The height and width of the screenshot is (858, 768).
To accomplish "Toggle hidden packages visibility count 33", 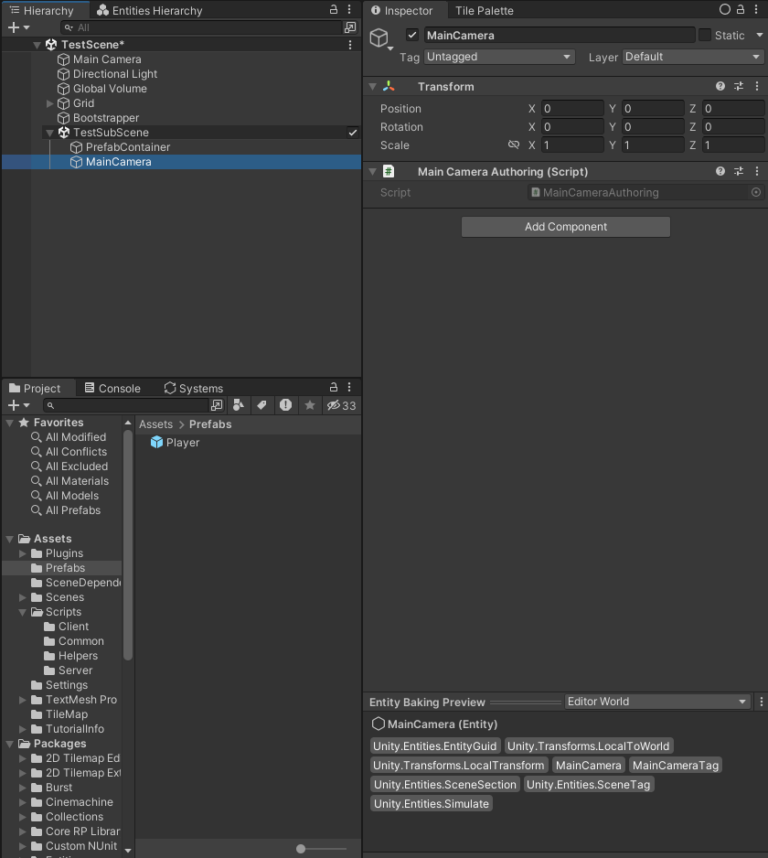I will point(341,405).
